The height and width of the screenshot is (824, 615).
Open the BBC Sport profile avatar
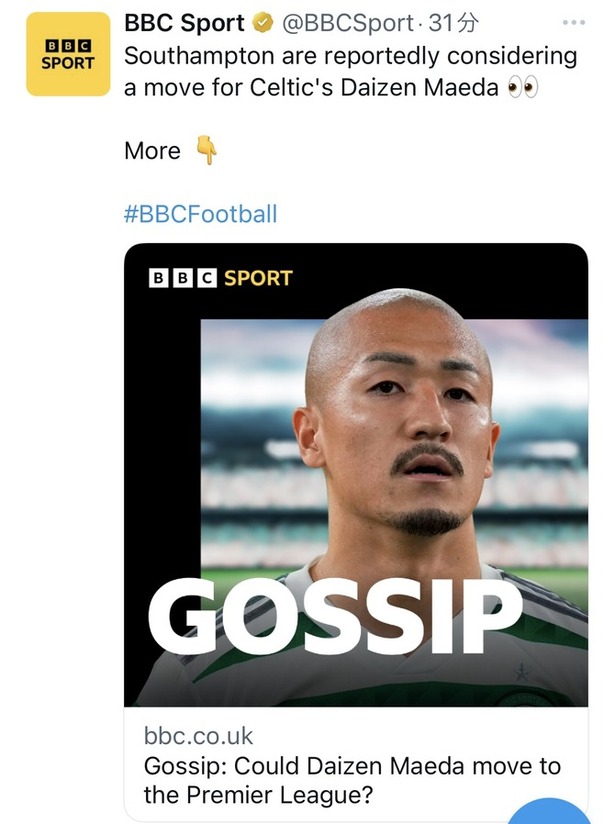click(67, 54)
